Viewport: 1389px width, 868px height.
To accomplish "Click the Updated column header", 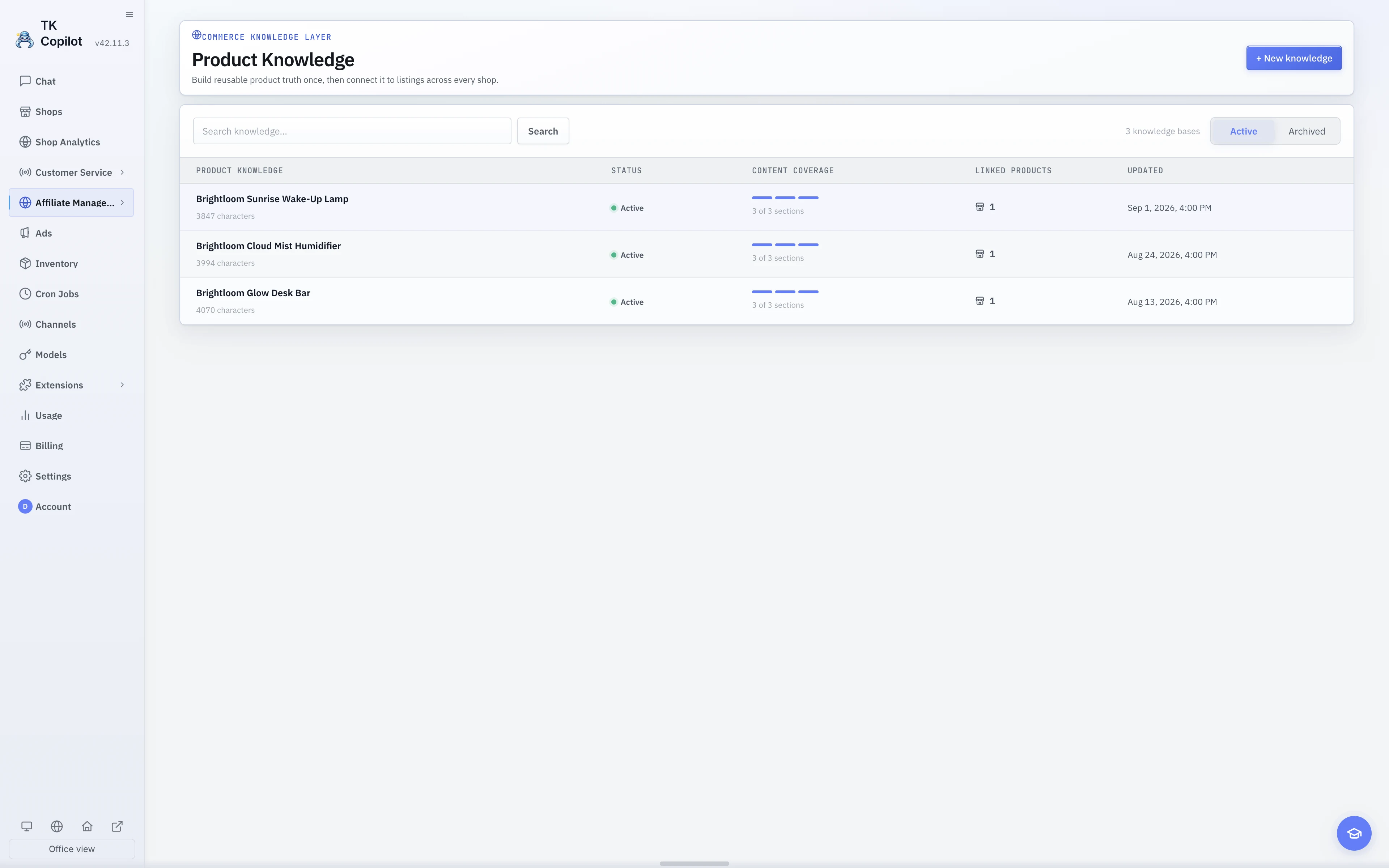I will (x=1145, y=170).
